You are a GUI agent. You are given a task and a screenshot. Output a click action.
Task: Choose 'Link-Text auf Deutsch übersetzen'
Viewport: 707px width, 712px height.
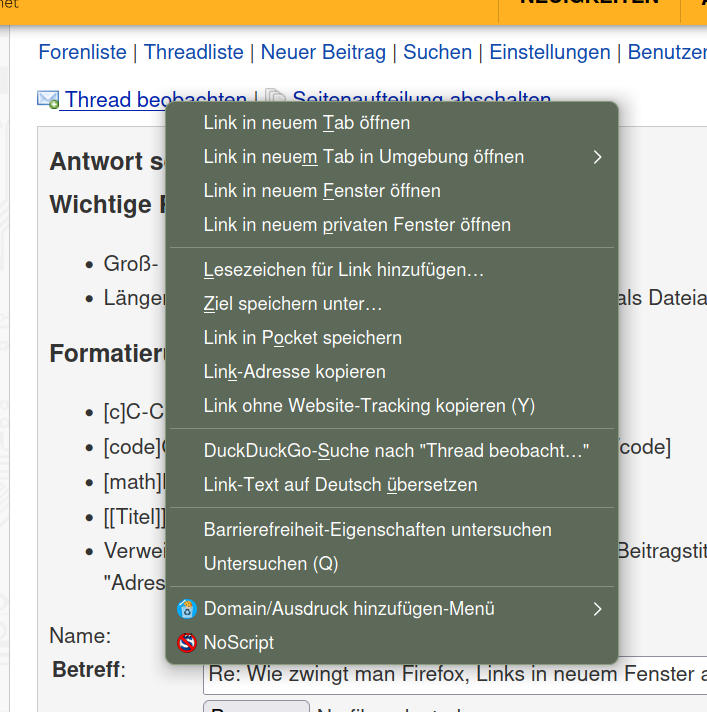[x=340, y=485]
